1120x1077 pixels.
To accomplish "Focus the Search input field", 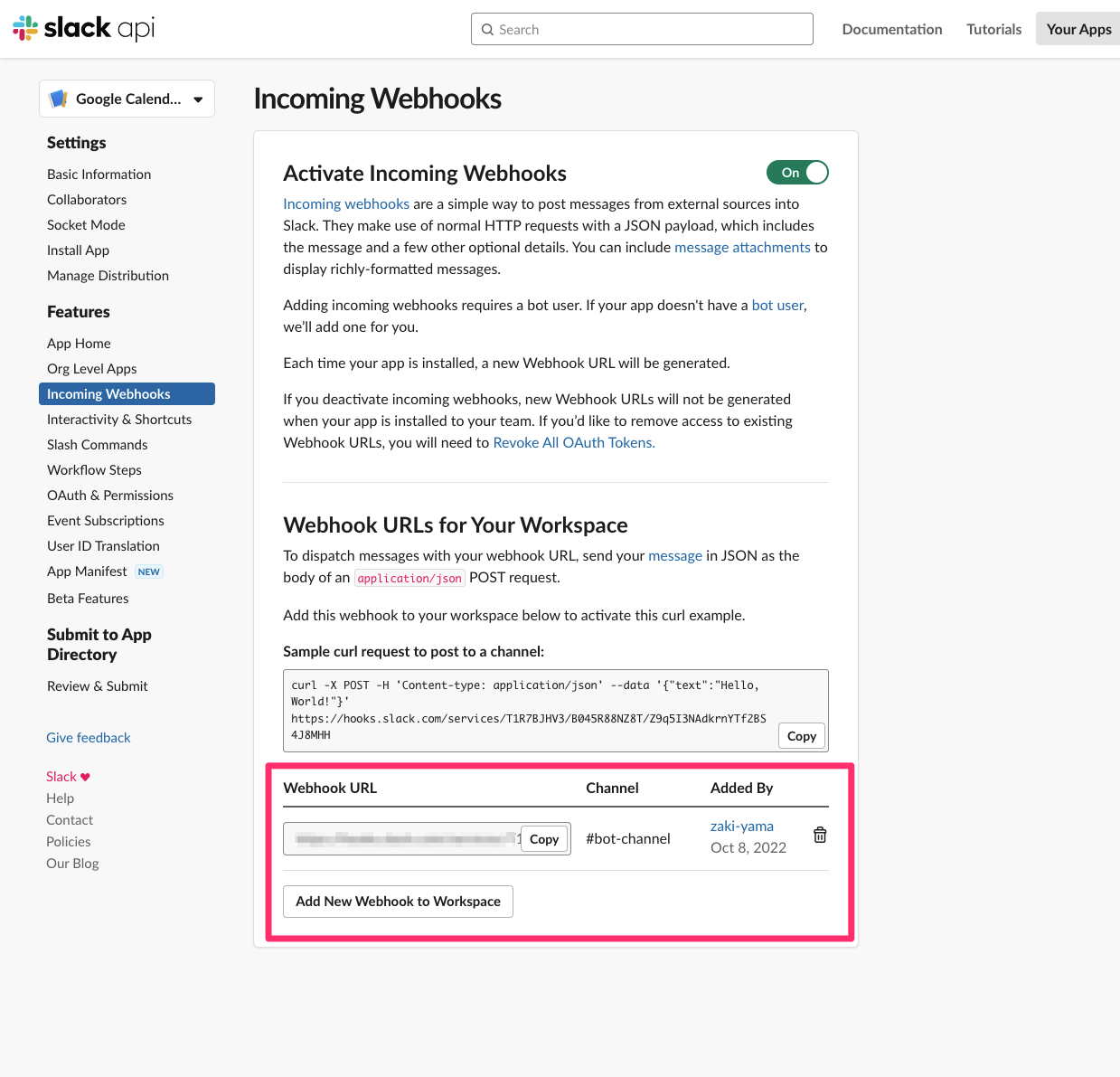I will pos(642,29).
